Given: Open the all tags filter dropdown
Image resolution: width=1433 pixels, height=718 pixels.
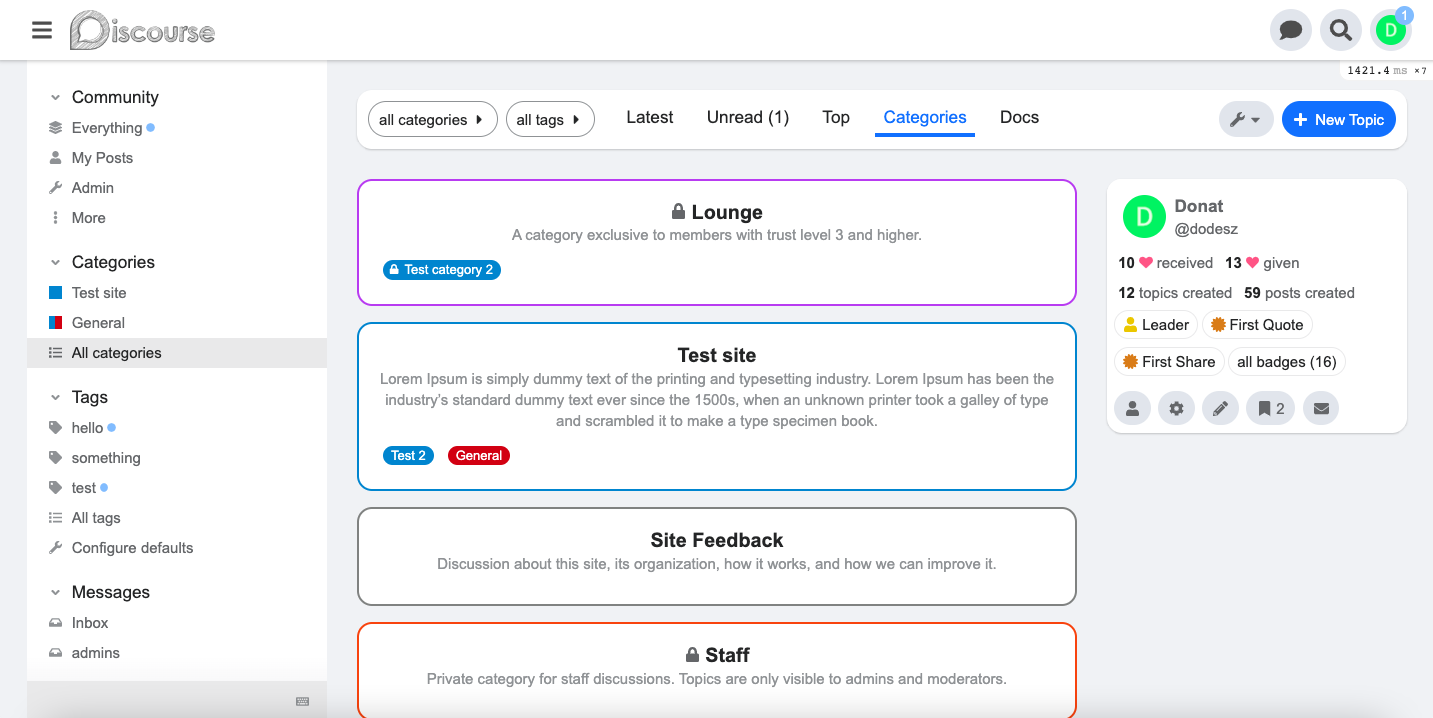Looking at the screenshot, I should [550, 120].
